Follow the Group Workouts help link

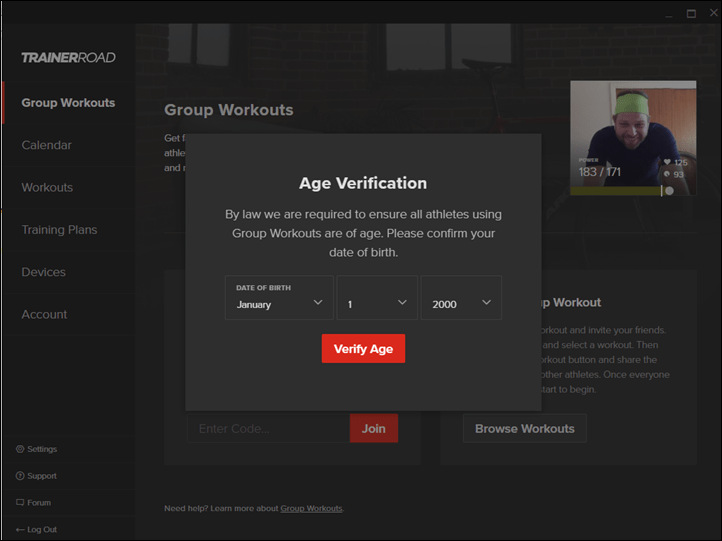click(311, 508)
